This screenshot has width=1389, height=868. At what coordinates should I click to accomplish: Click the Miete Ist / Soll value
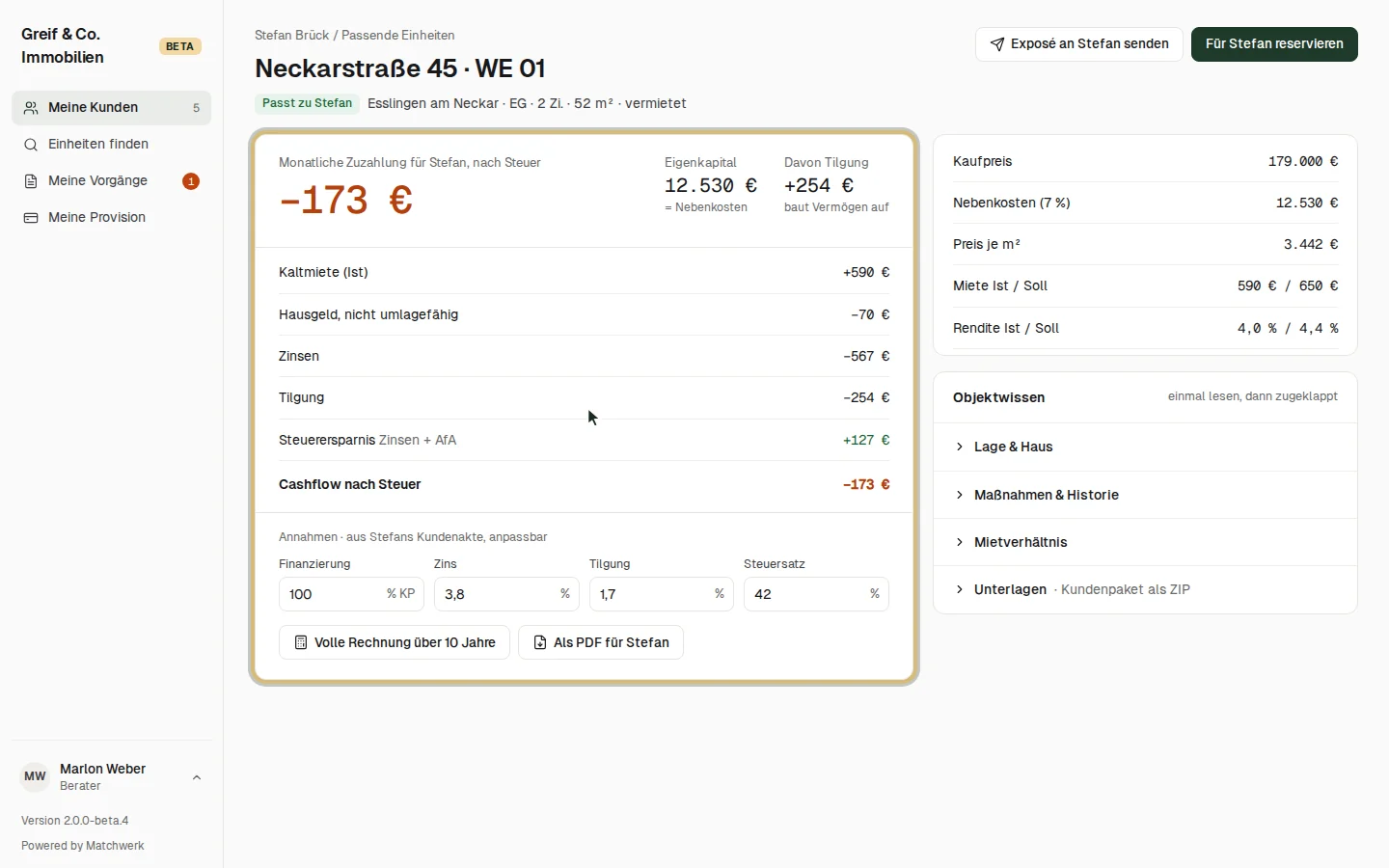[1288, 285]
